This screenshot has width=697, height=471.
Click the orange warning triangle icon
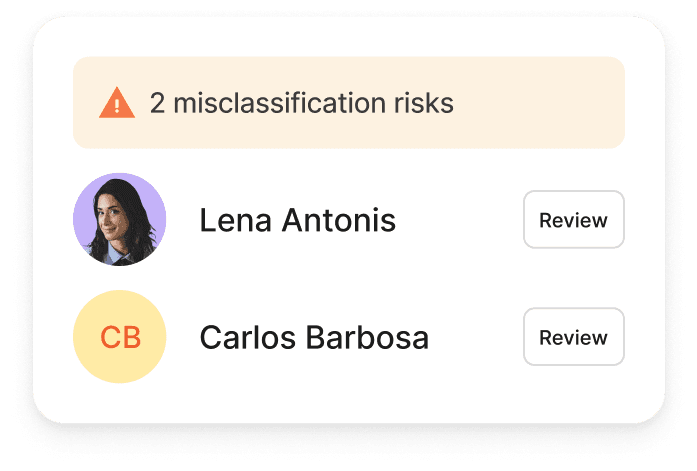click(117, 103)
